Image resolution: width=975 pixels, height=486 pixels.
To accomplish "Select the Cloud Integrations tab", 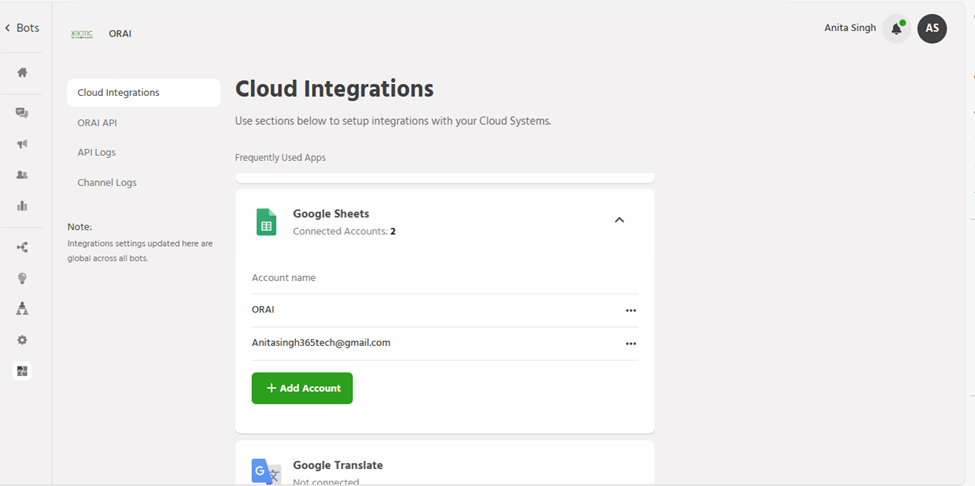I will (143, 93).
